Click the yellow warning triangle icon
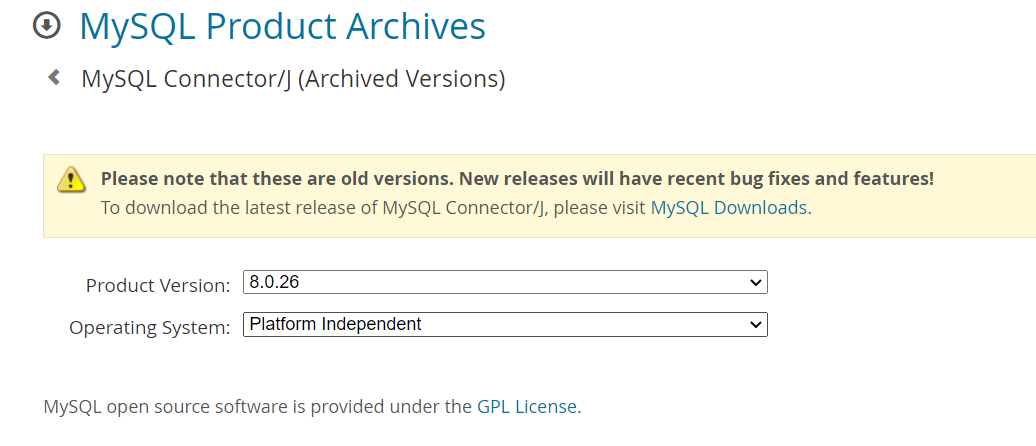This screenshot has width=1036, height=446. click(71, 180)
